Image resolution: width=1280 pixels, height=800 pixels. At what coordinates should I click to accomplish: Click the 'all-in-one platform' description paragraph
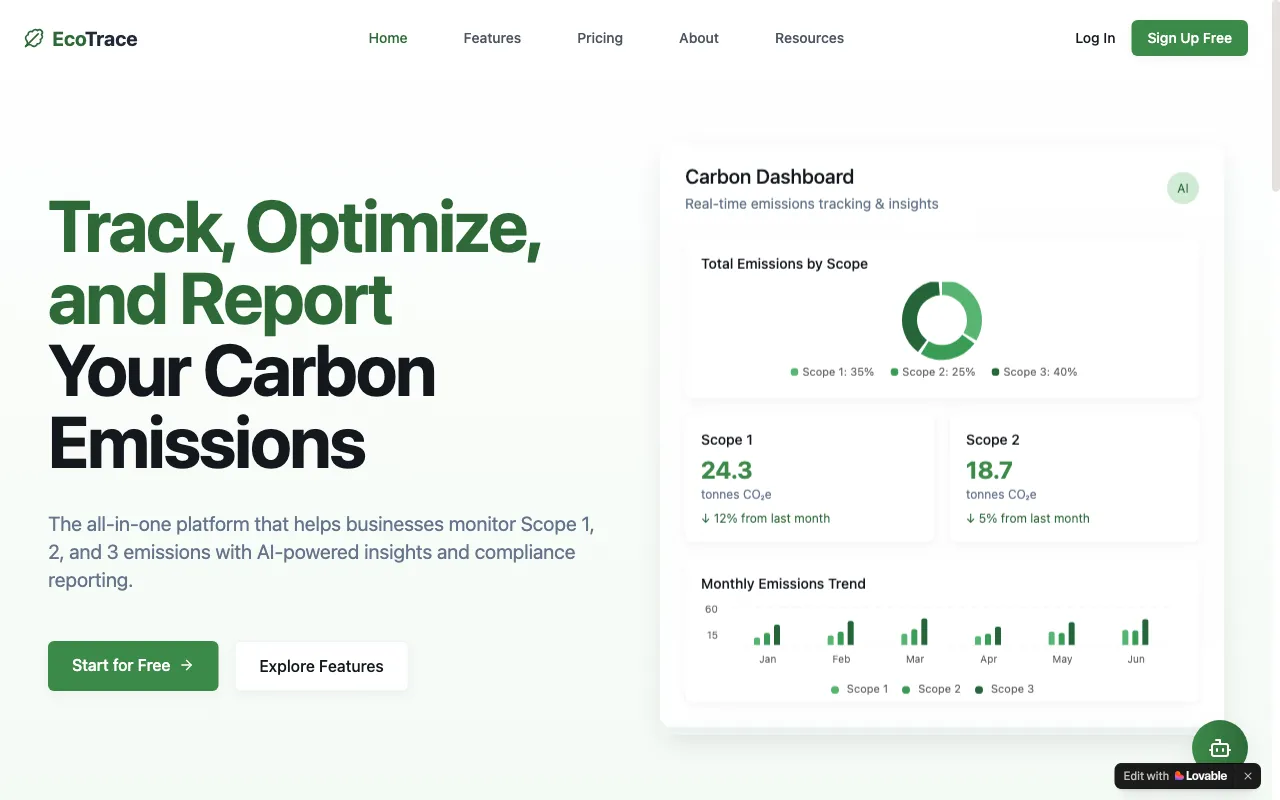[x=321, y=552]
